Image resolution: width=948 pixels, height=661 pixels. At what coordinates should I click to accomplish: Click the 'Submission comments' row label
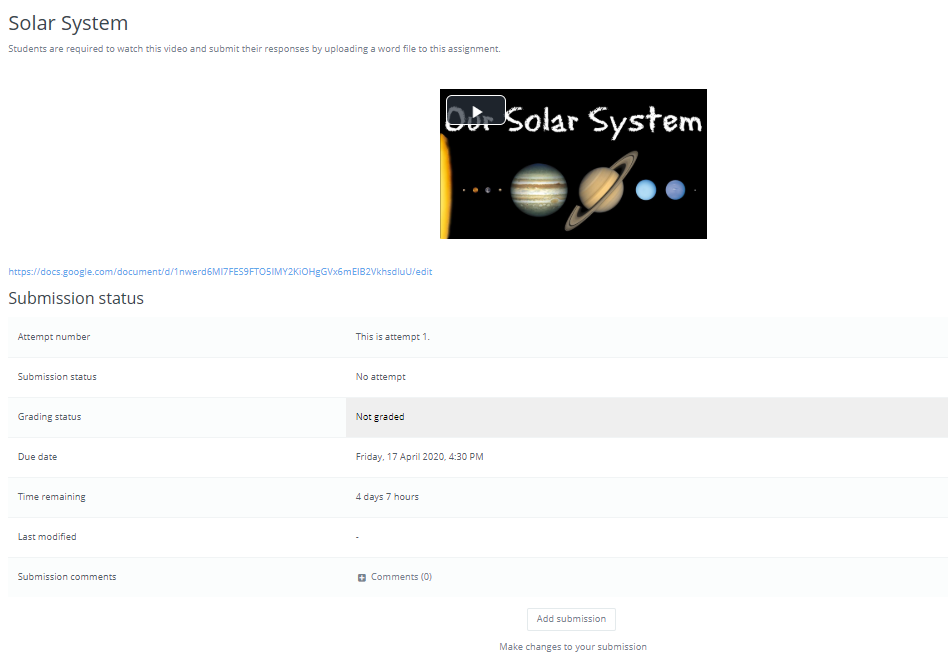pos(67,577)
